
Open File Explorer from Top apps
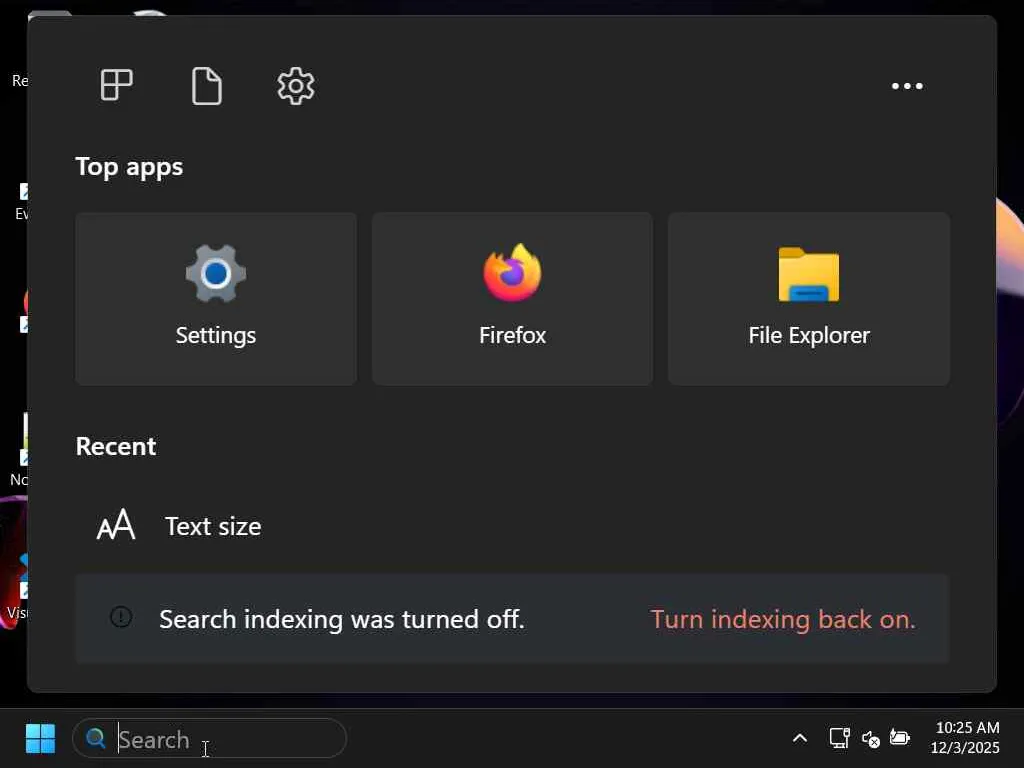(808, 298)
